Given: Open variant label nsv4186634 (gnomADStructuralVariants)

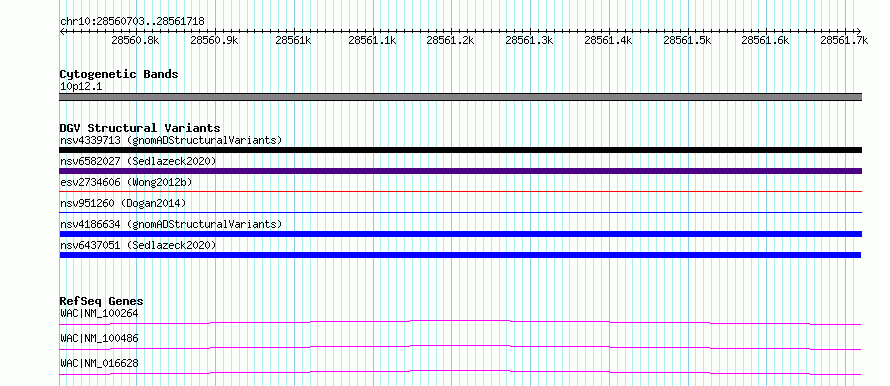Looking at the screenshot, I should (x=171, y=224).
